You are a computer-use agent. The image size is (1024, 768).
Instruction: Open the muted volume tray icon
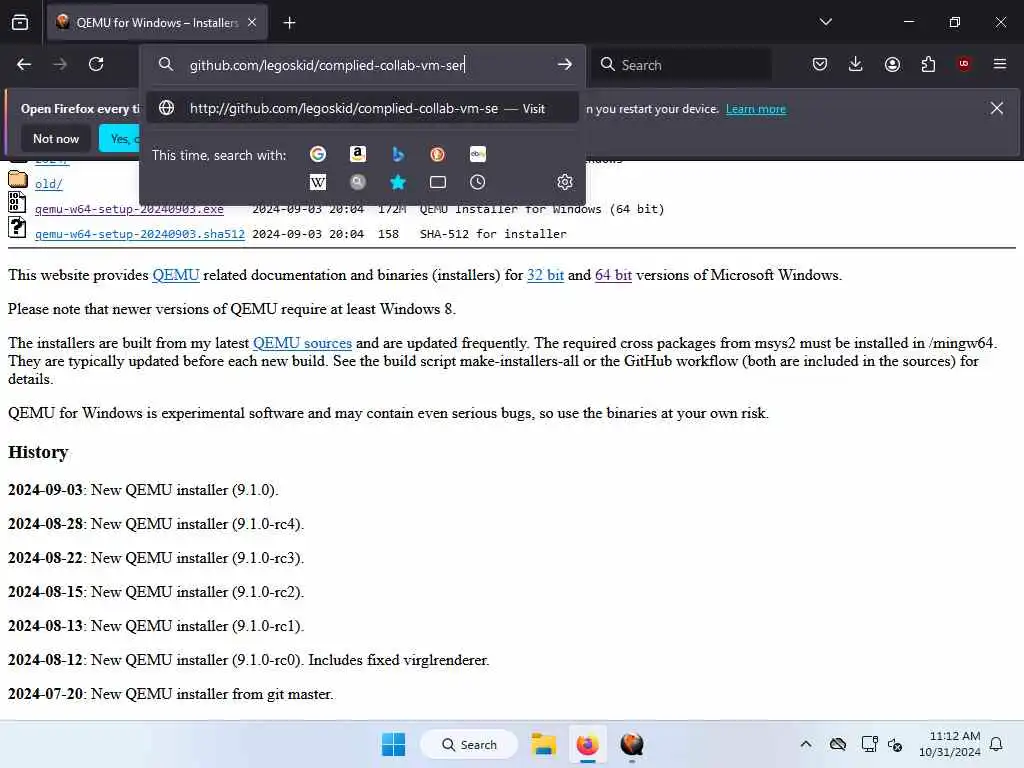click(x=895, y=744)
